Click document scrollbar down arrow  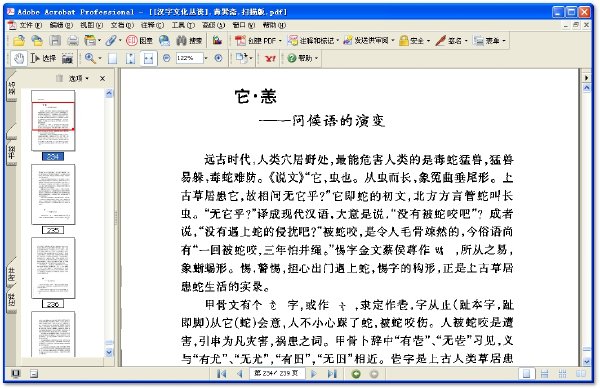587,361
